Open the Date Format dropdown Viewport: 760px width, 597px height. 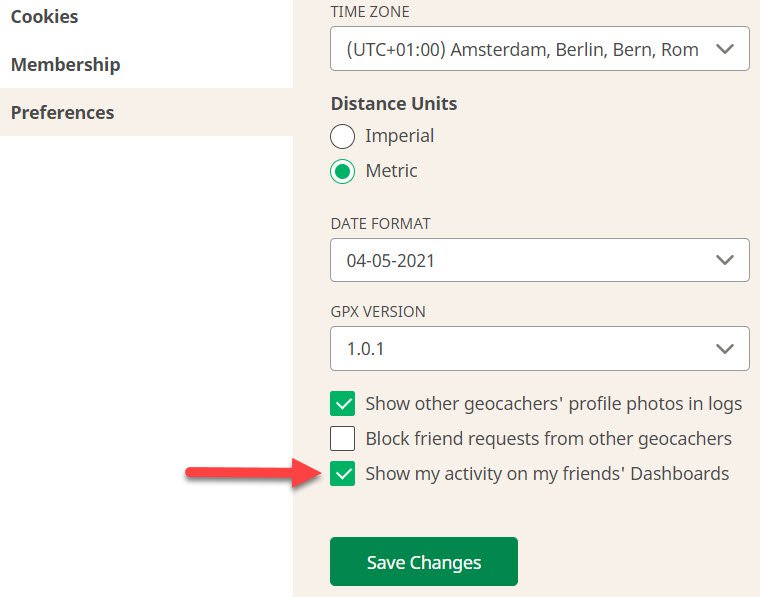click(x=539, y=260)
